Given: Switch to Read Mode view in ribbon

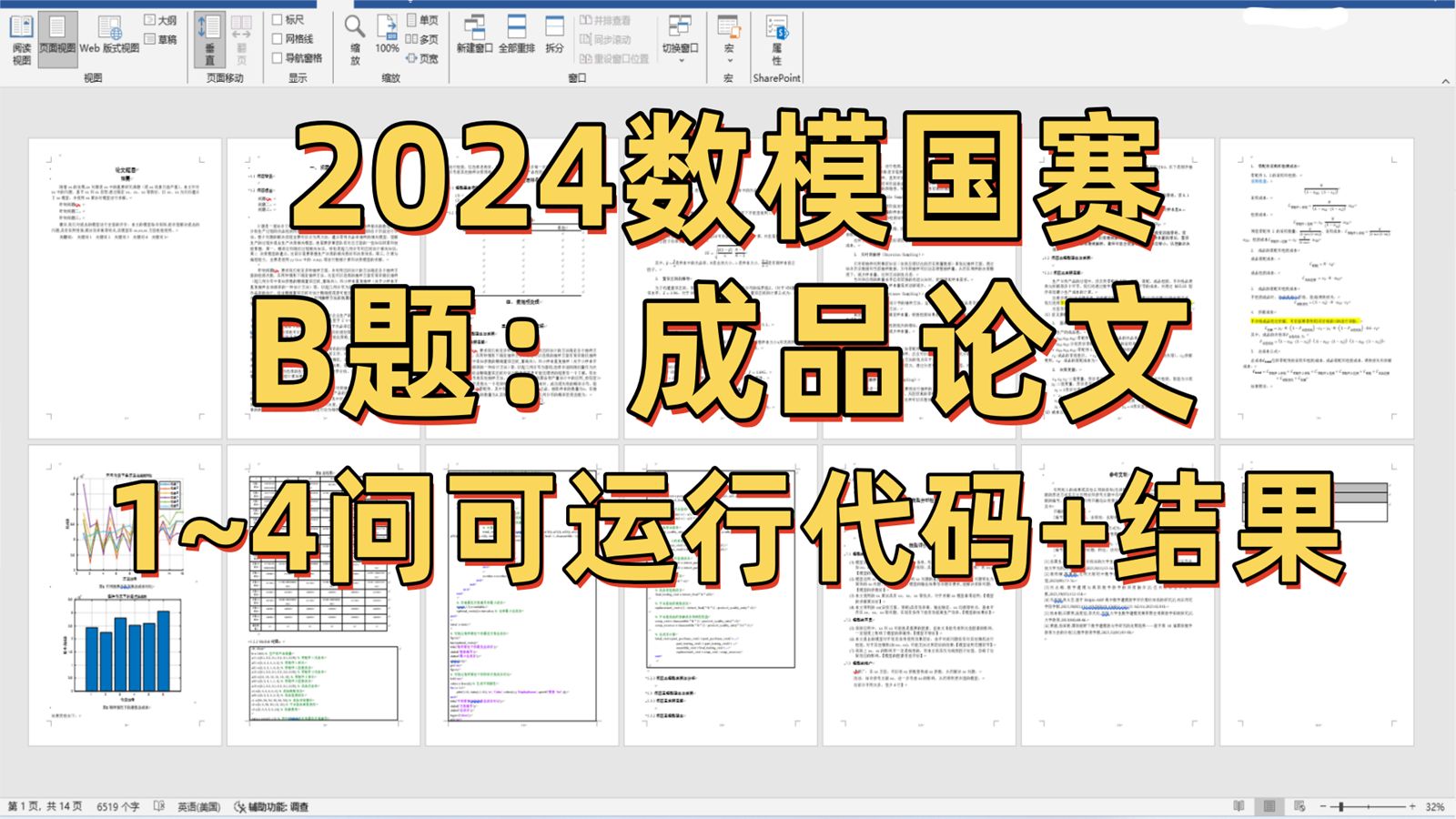Looking at the screenshot, I should click(21, 40).
